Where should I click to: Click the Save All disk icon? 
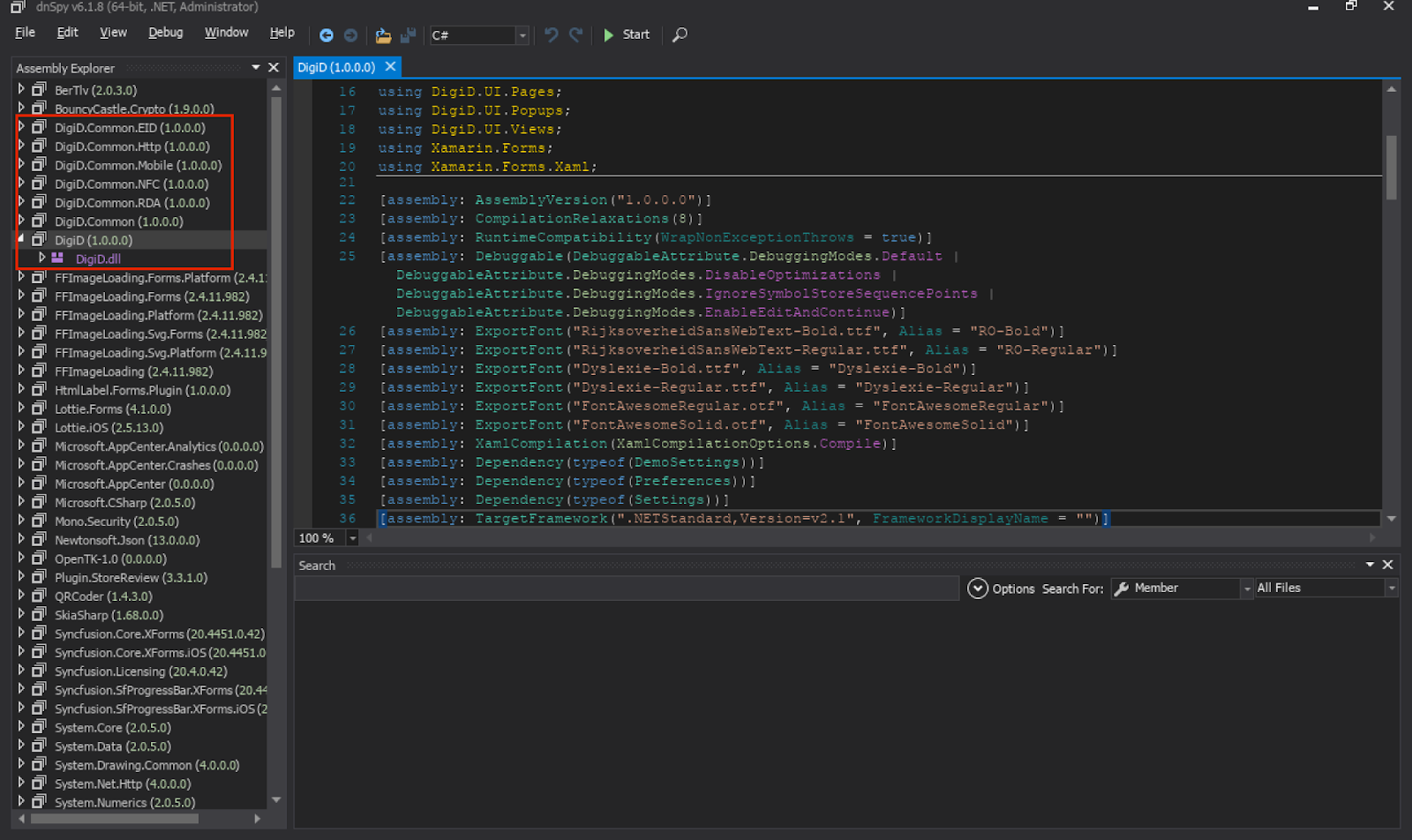[408, 35]
